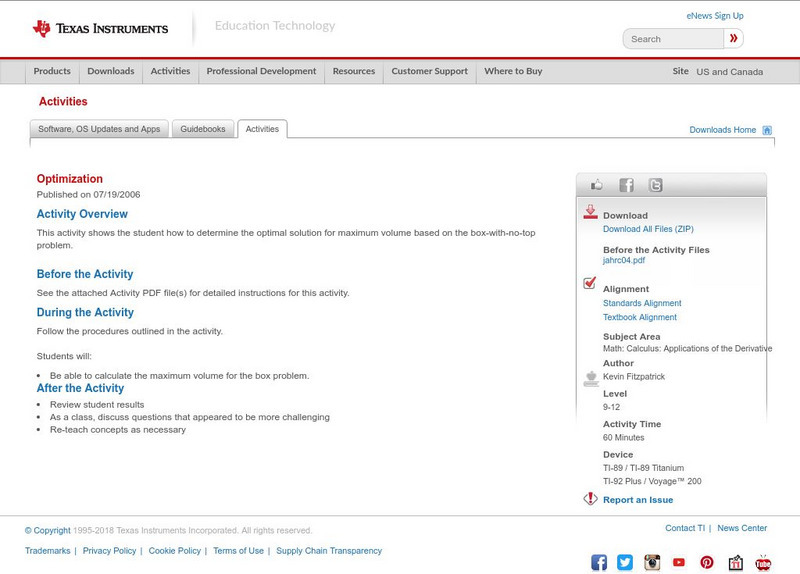Image resolution: width=800 pixels, height=574 pixels.
Task: Click the Texas Instruments logo
Action: point(100,29)
